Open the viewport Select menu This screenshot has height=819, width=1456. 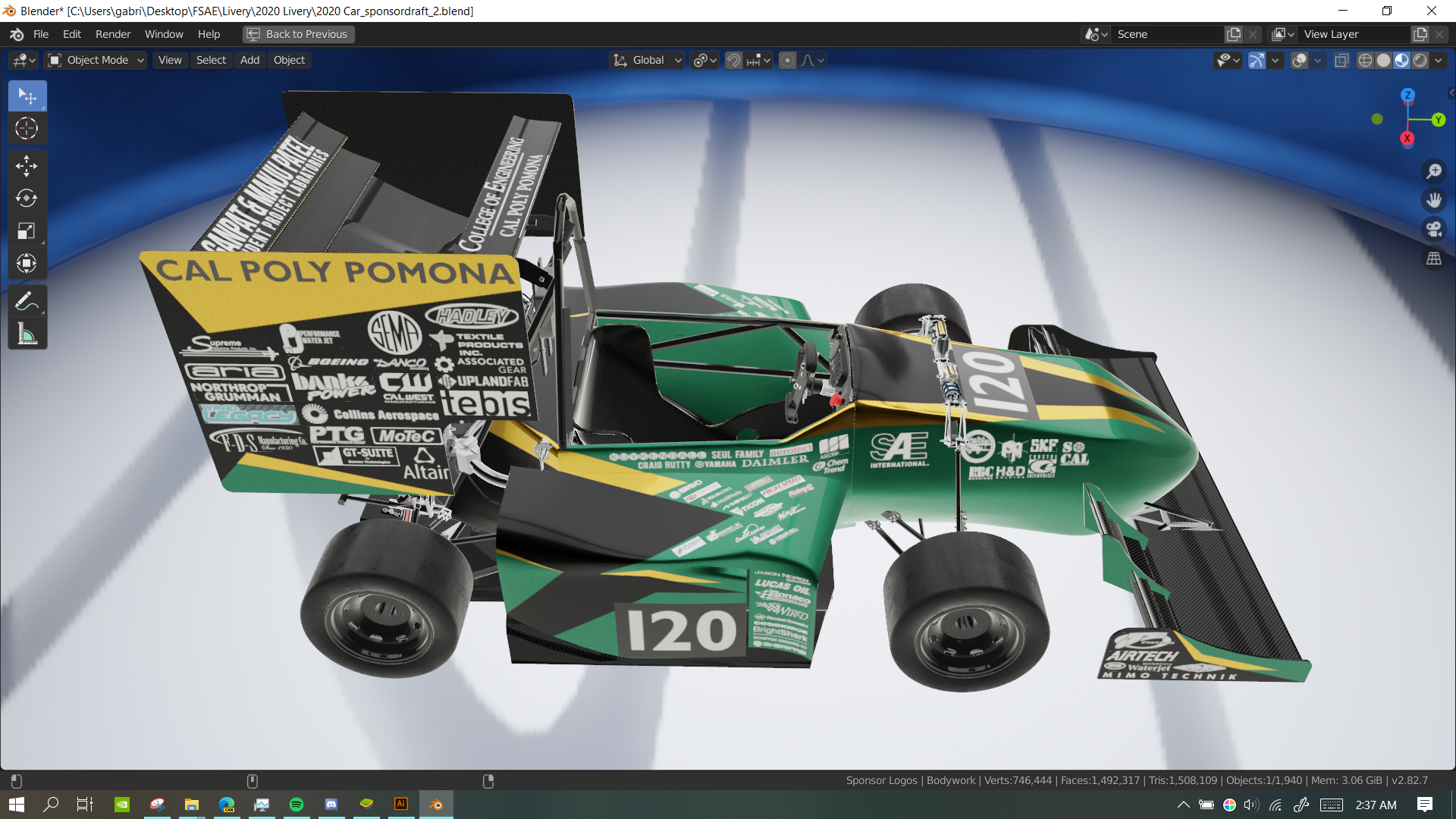click(x=211, y=60)
